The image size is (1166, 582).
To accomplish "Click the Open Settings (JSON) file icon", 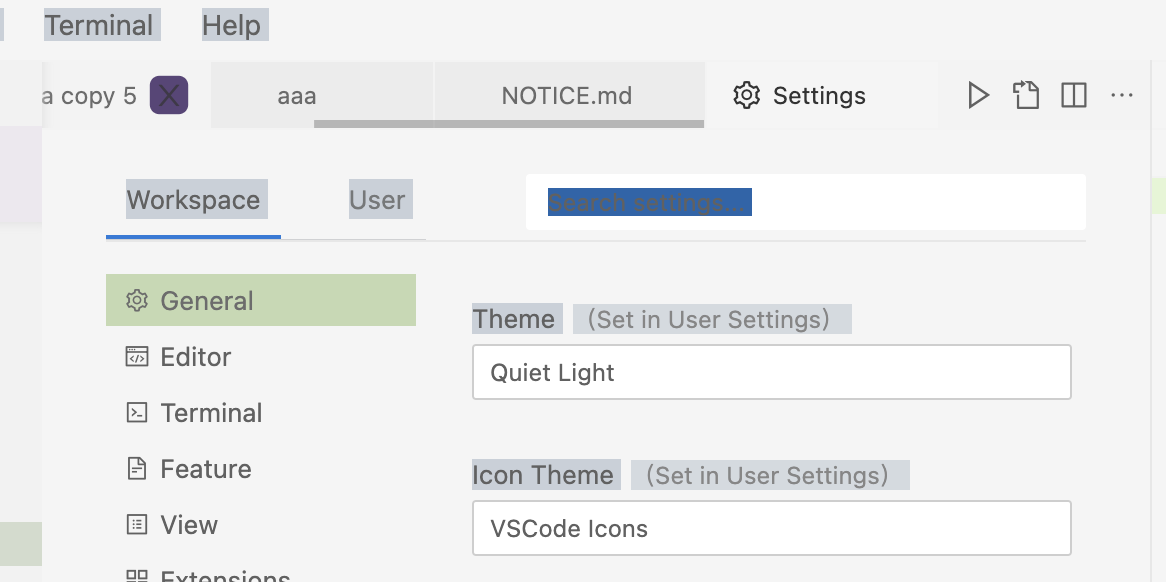I will [1026, 96].
